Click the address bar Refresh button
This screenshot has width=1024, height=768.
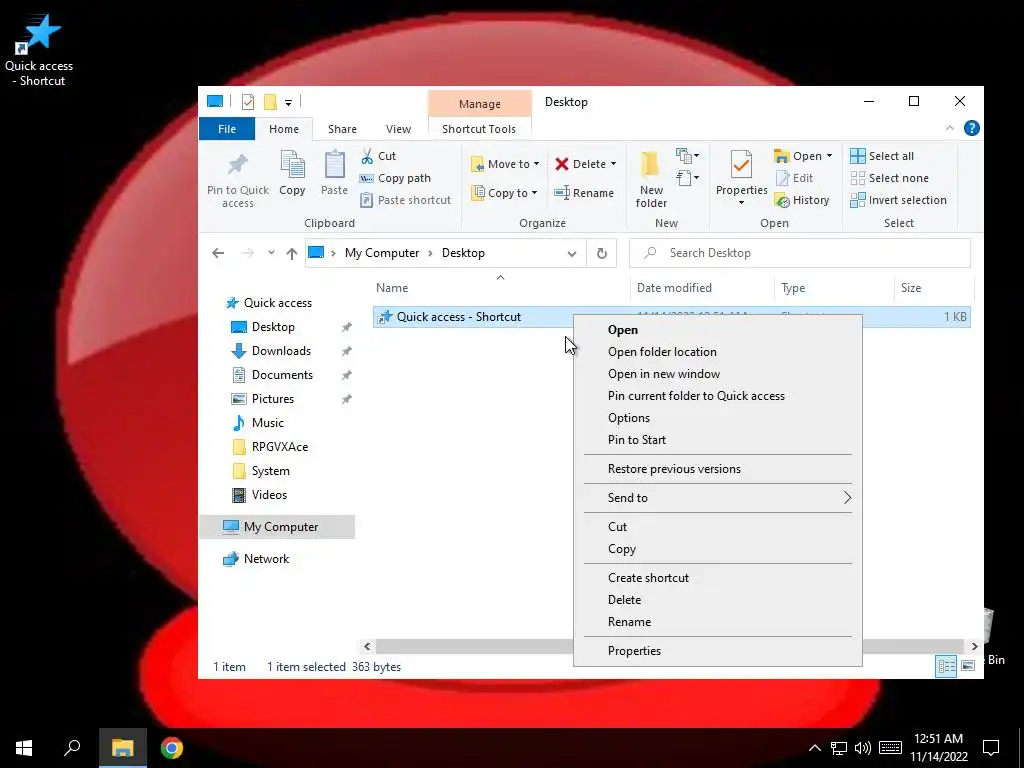coord(601,253)
